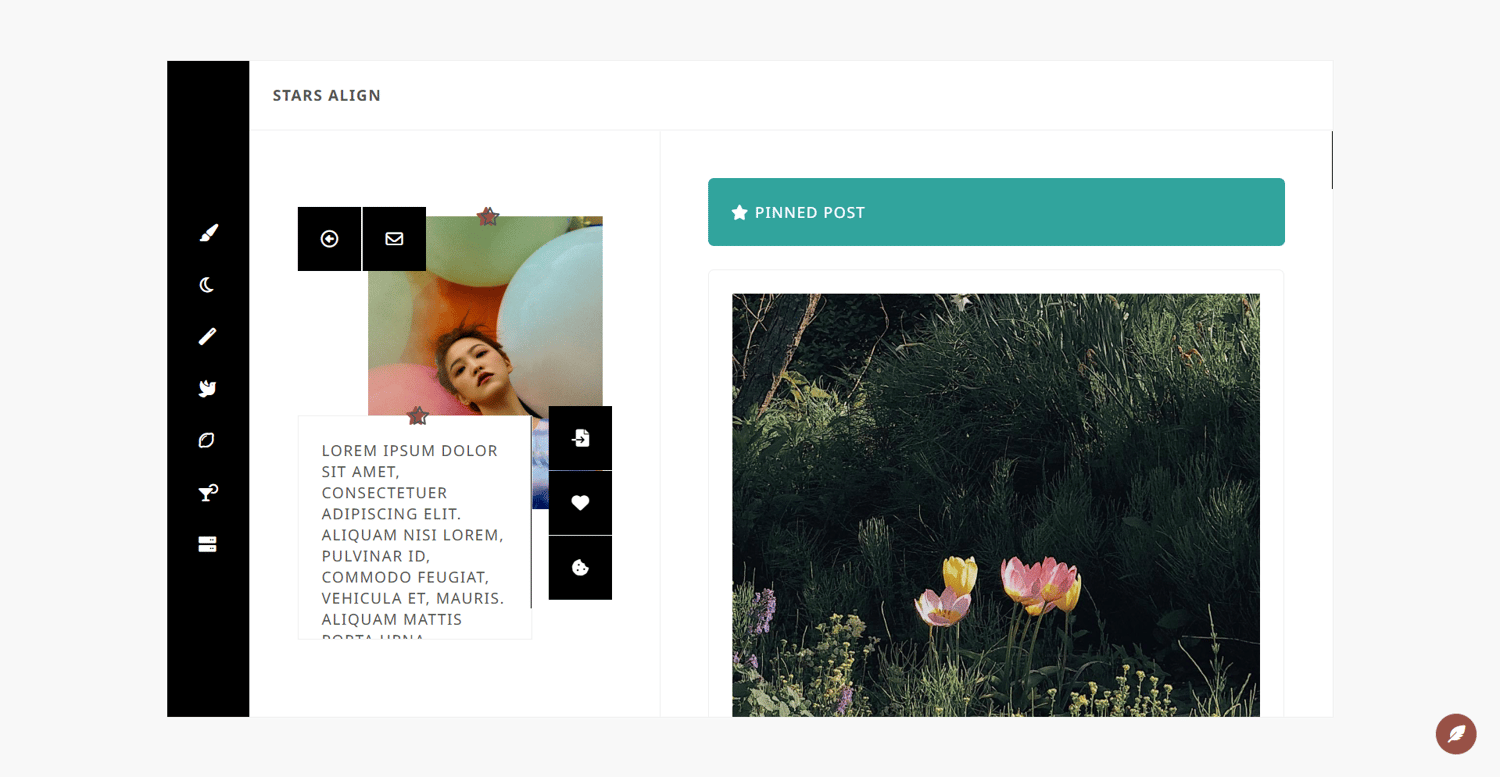
Task: Toggle the crescent moon night mode icon
Action: tap(207, 285)
